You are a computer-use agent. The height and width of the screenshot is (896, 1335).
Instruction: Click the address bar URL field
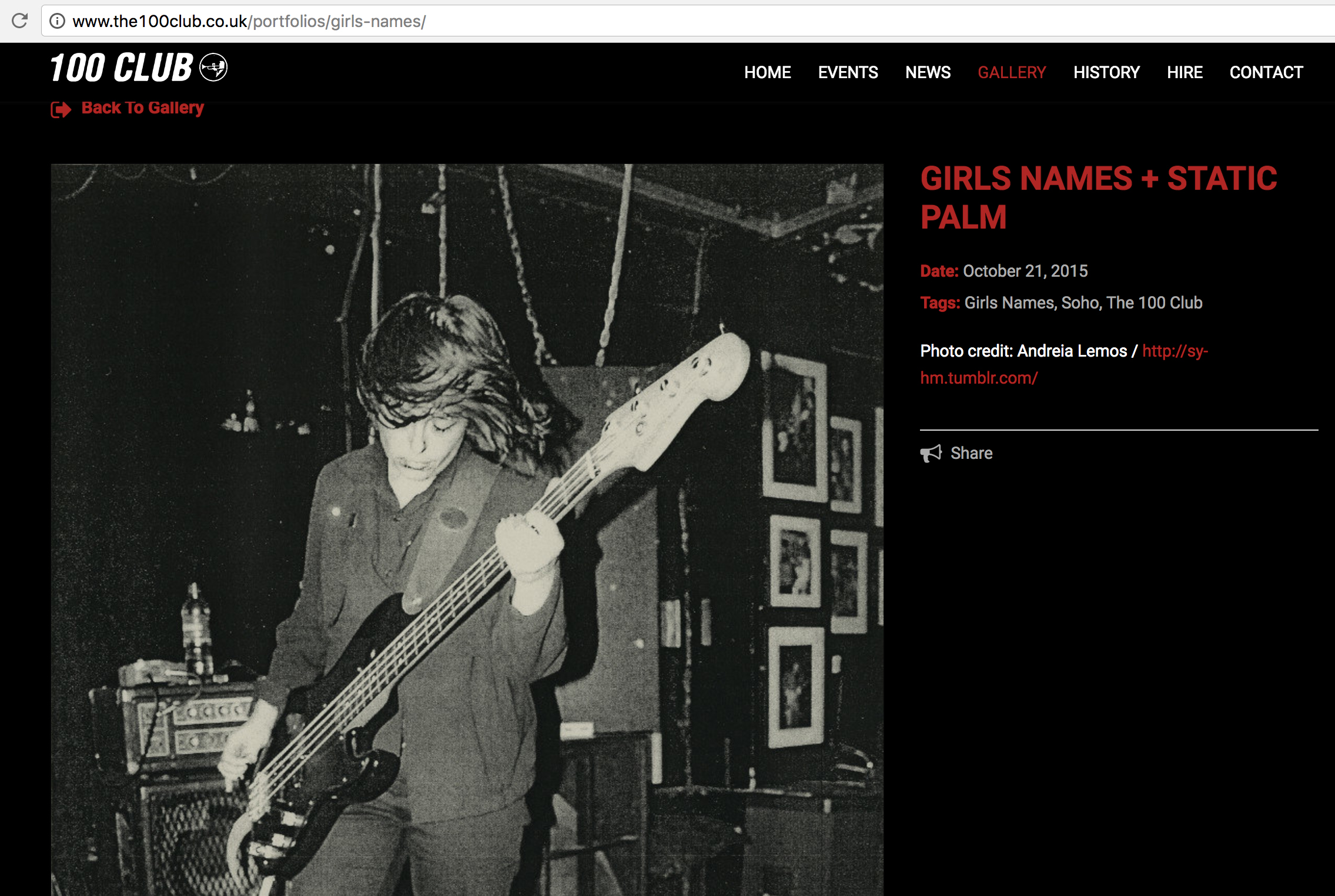point(688,21)
